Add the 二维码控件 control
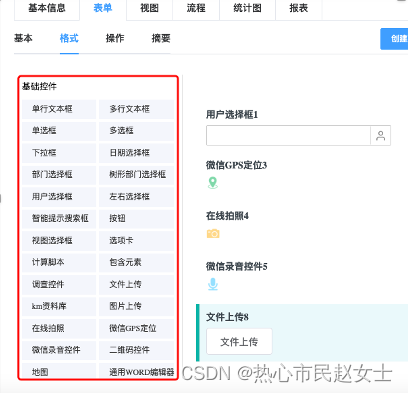Screen dimensions: 408x393 (x=136, y=350)
